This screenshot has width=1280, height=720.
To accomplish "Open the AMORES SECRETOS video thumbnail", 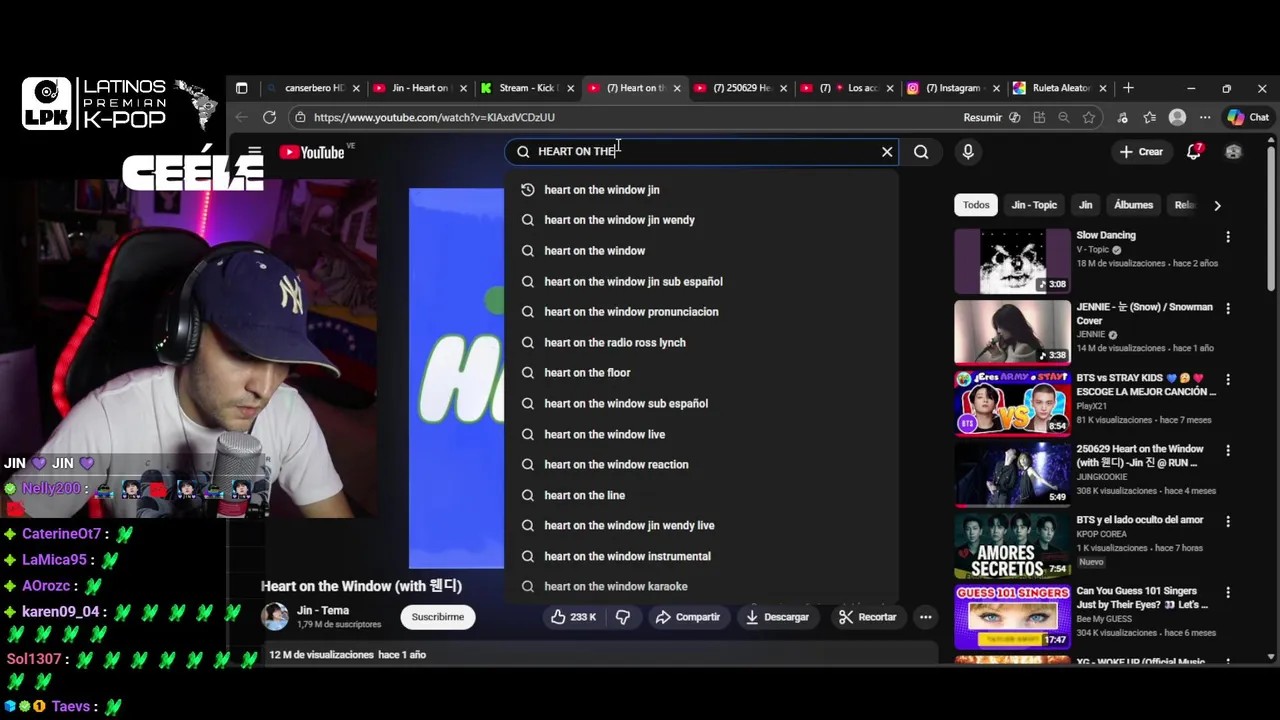I will tap(1012, 545).
